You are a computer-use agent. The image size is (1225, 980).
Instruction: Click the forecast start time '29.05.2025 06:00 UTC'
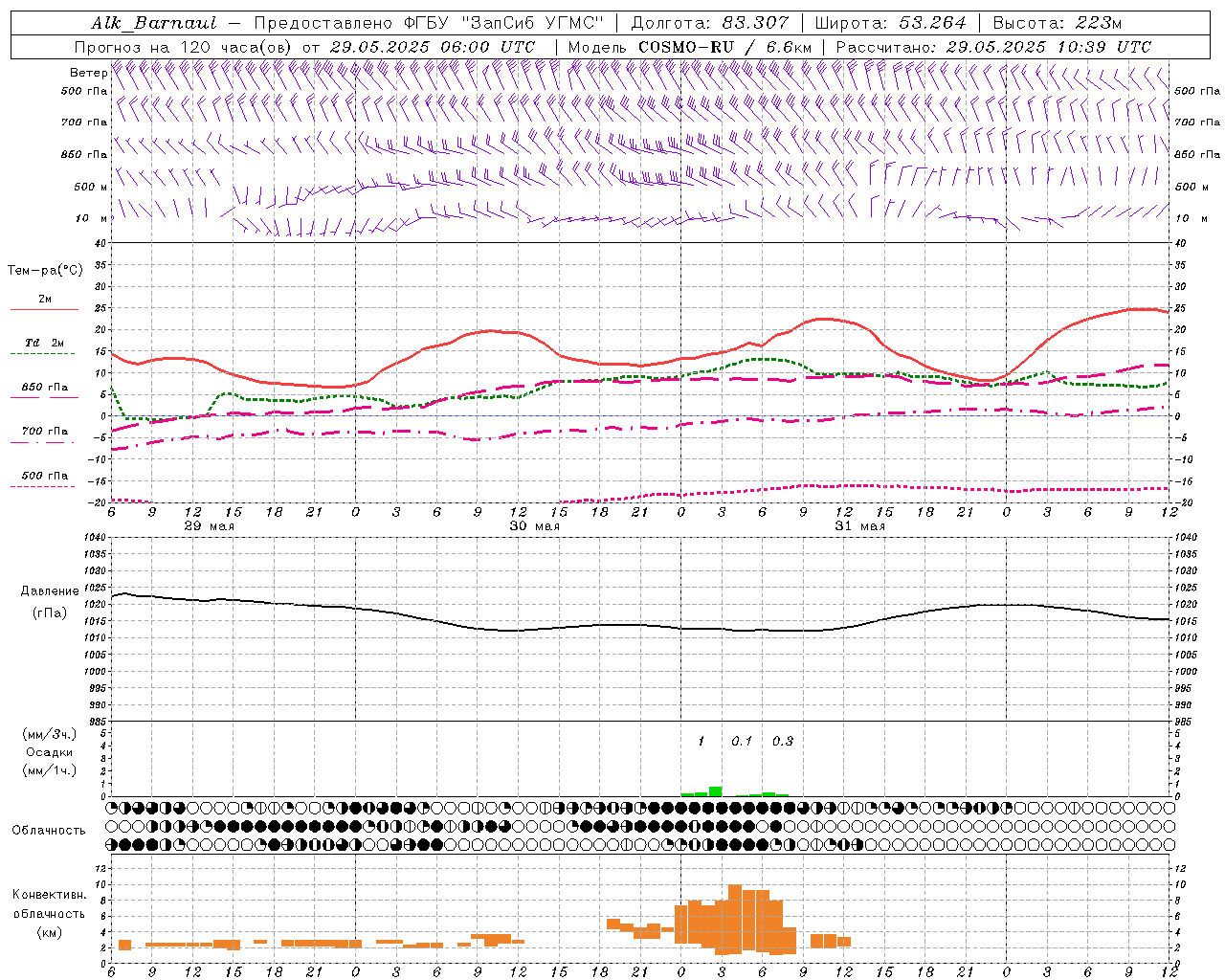pos(432,46)
